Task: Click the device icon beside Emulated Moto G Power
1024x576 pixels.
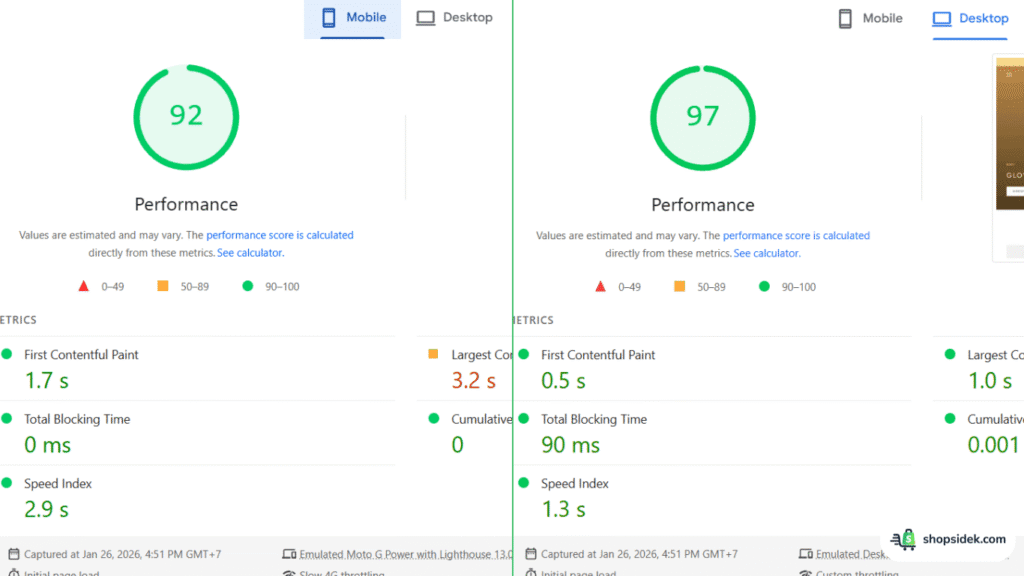Action: (x=289, y=553)
